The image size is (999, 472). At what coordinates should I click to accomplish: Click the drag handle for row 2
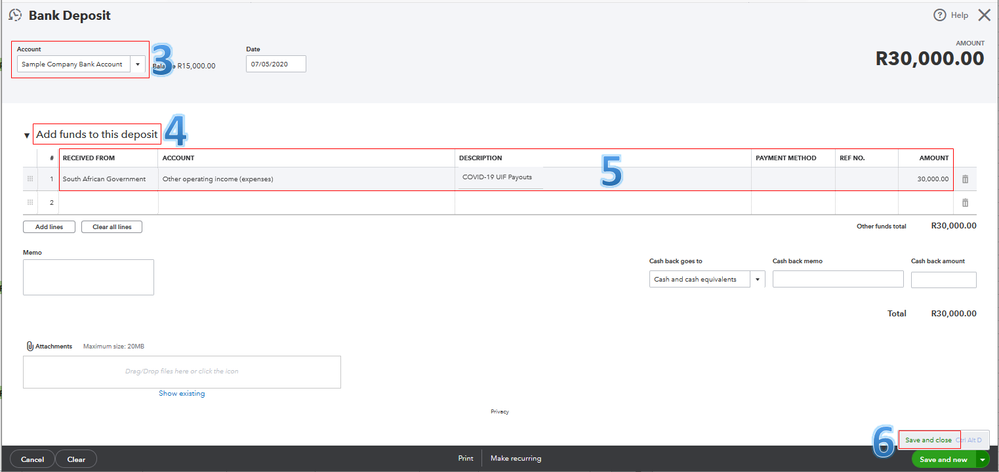point(30,202)
